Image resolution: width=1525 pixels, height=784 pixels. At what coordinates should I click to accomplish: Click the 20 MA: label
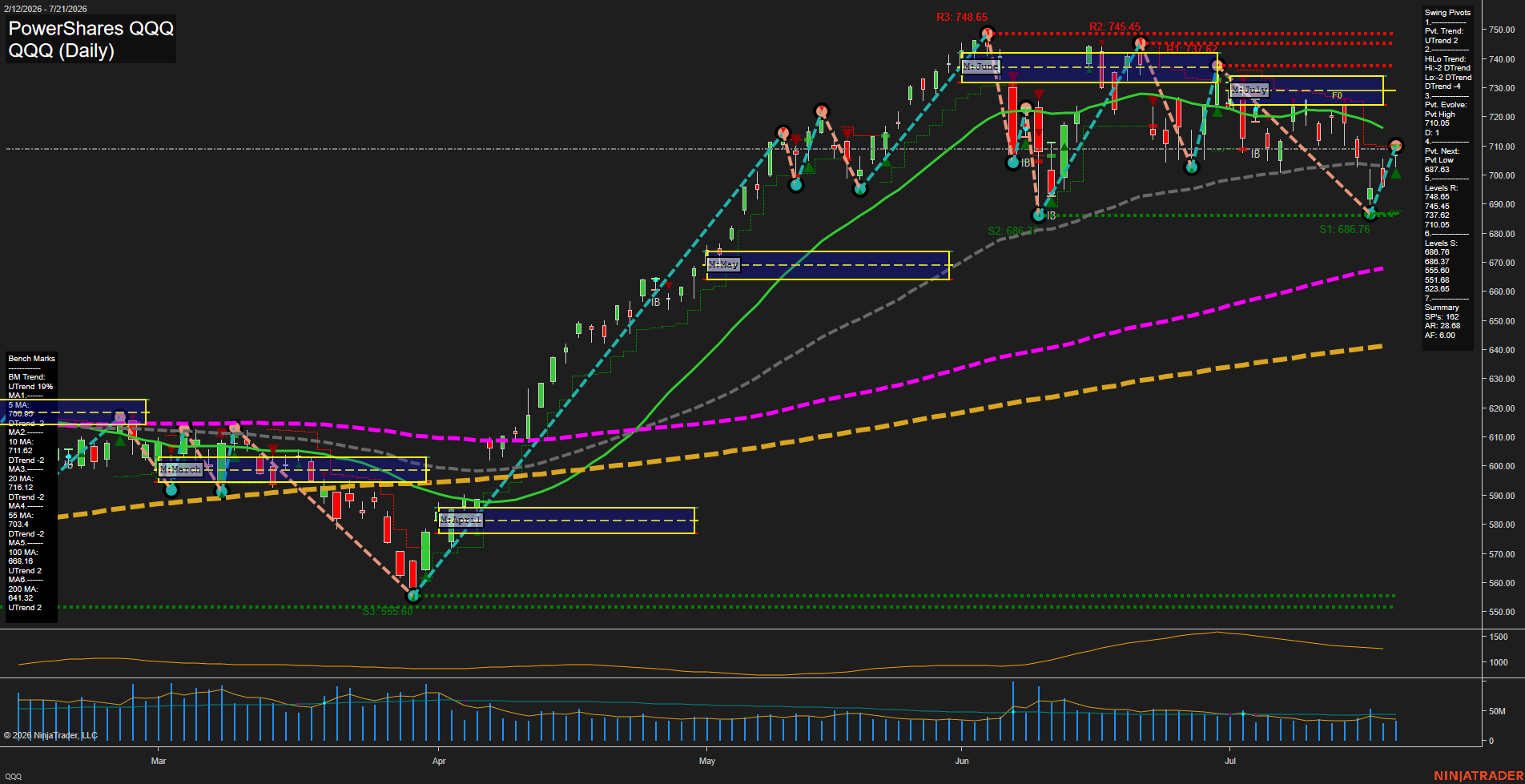pyautogui.click(x=21, y=479)
